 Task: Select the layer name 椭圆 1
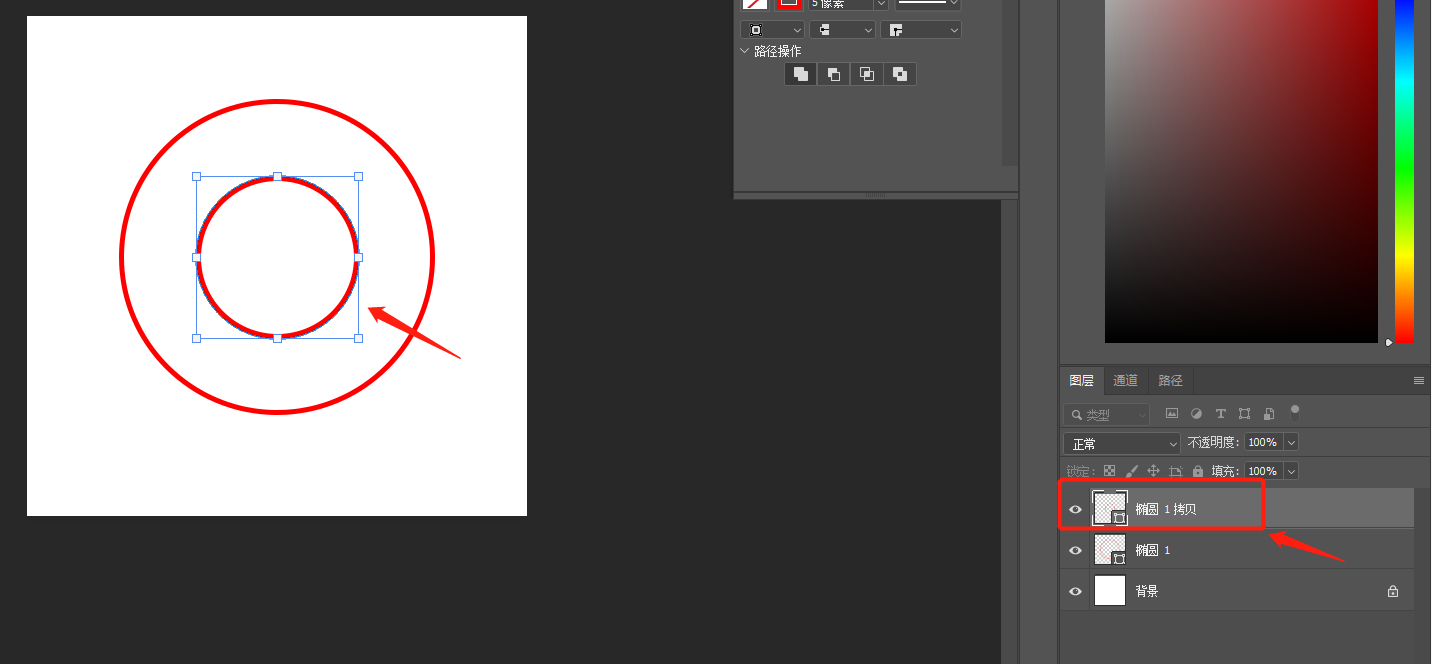[1152, 550]
